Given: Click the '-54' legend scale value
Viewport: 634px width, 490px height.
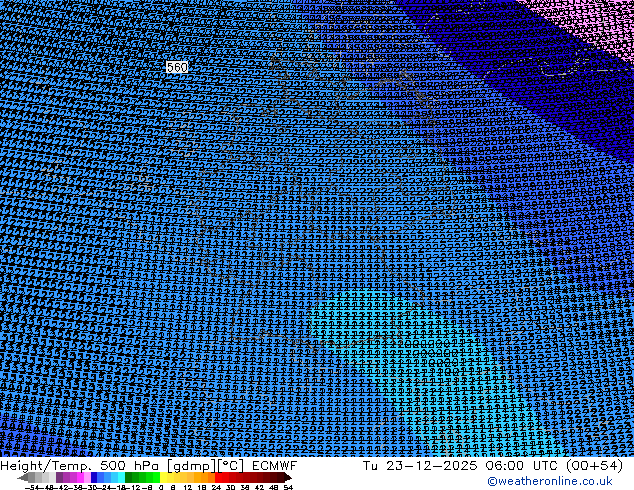Looking at the screenshot, I should [x=32, y=487].
